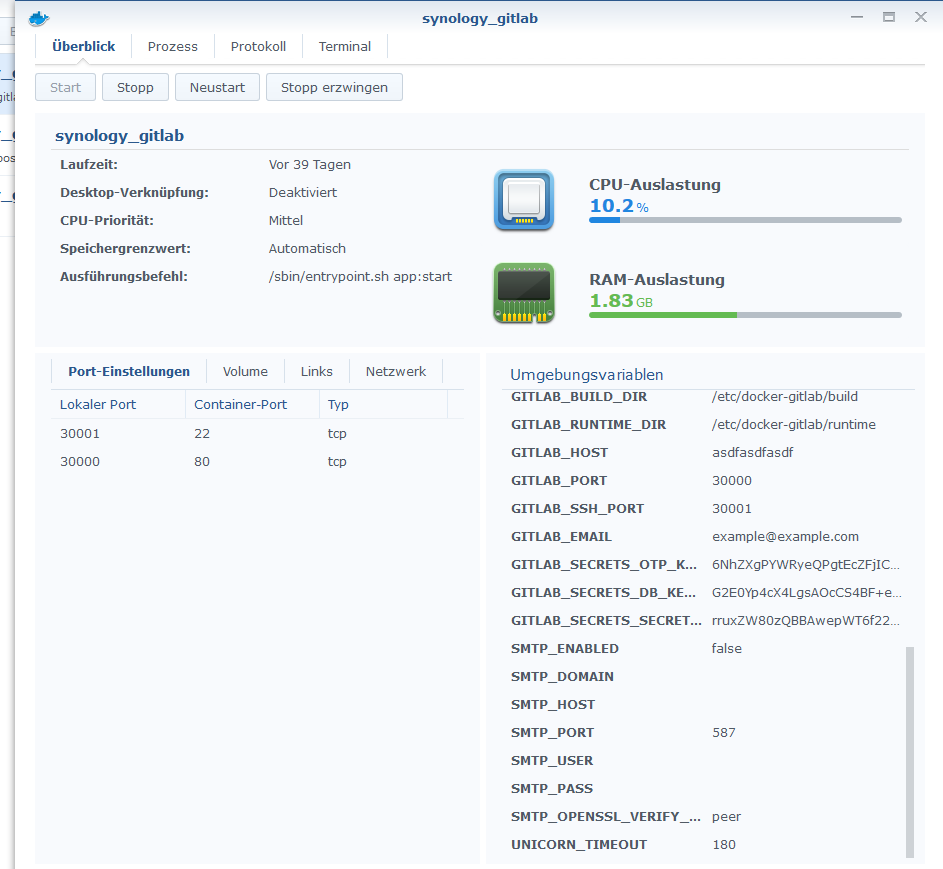Select container port 80 cell
943x869 pixels.
tap(201, 462)
